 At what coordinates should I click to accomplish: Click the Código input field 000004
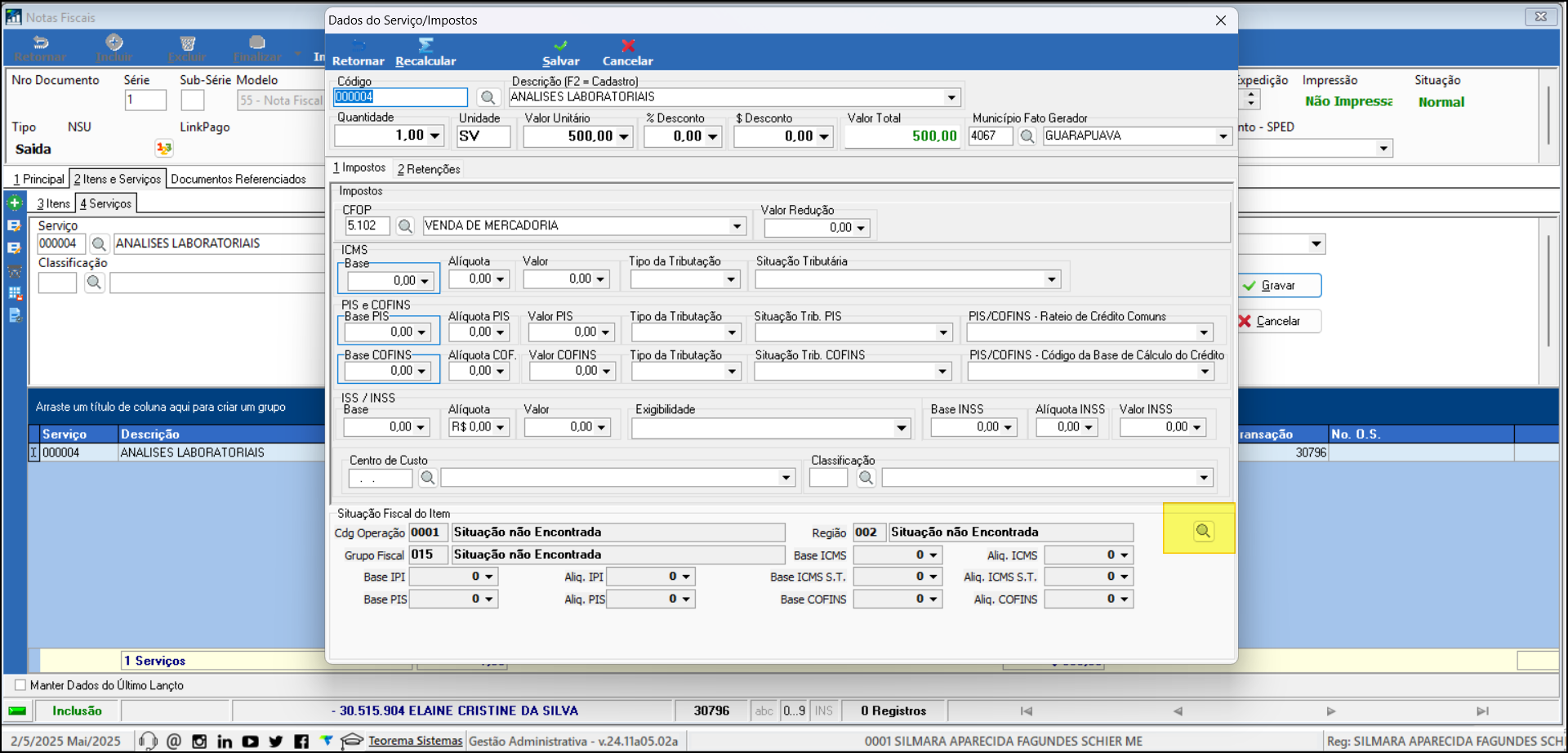400,97
